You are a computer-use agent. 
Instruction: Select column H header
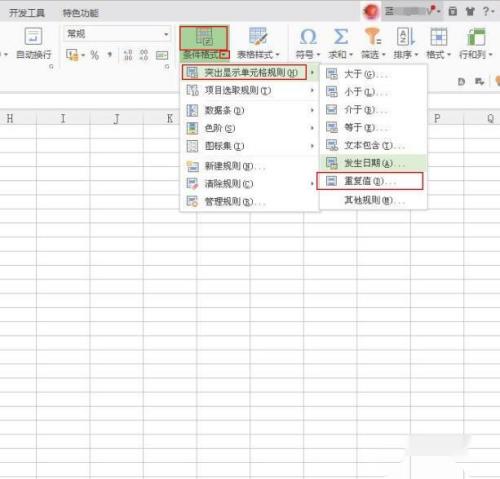[x=18, y=118]
